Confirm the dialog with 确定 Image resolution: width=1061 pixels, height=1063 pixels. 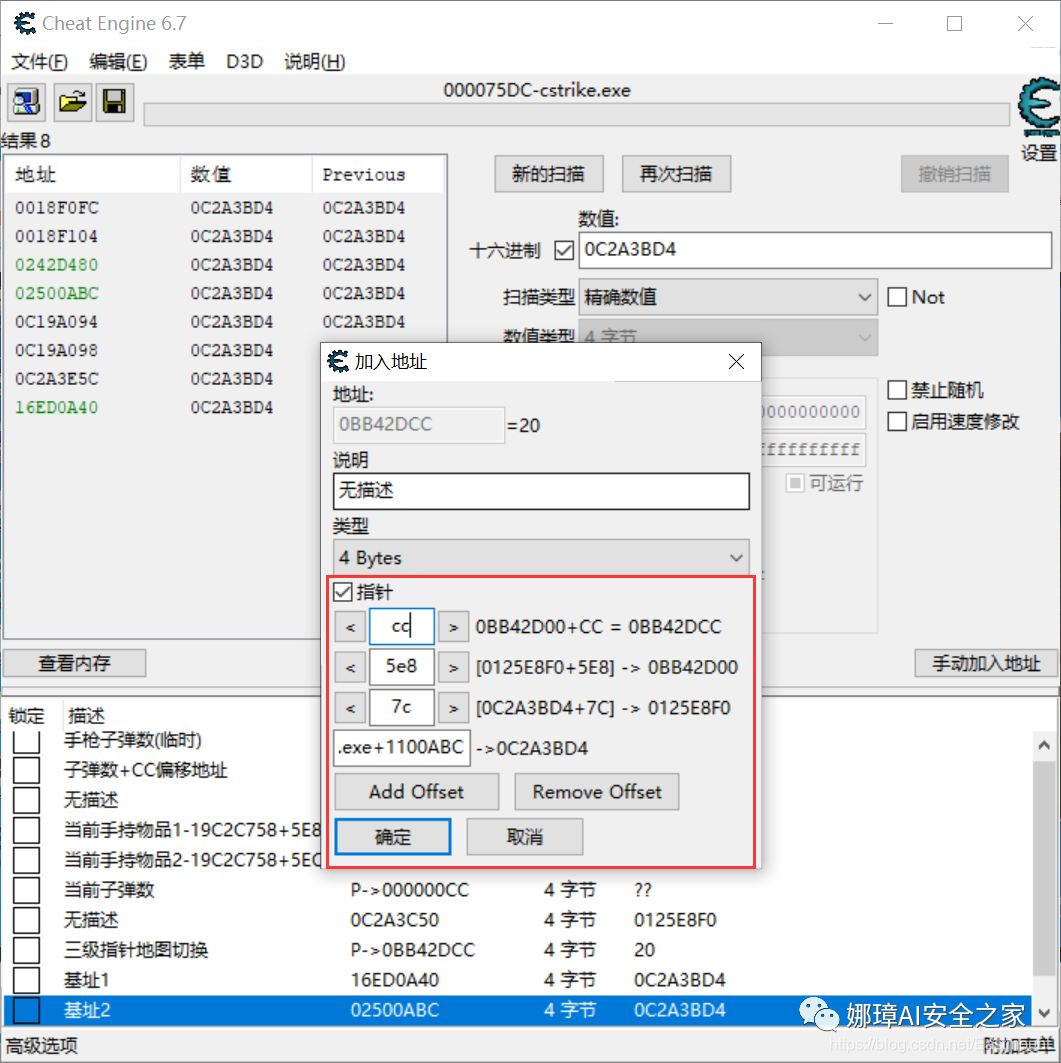click(x=393, y=837)
